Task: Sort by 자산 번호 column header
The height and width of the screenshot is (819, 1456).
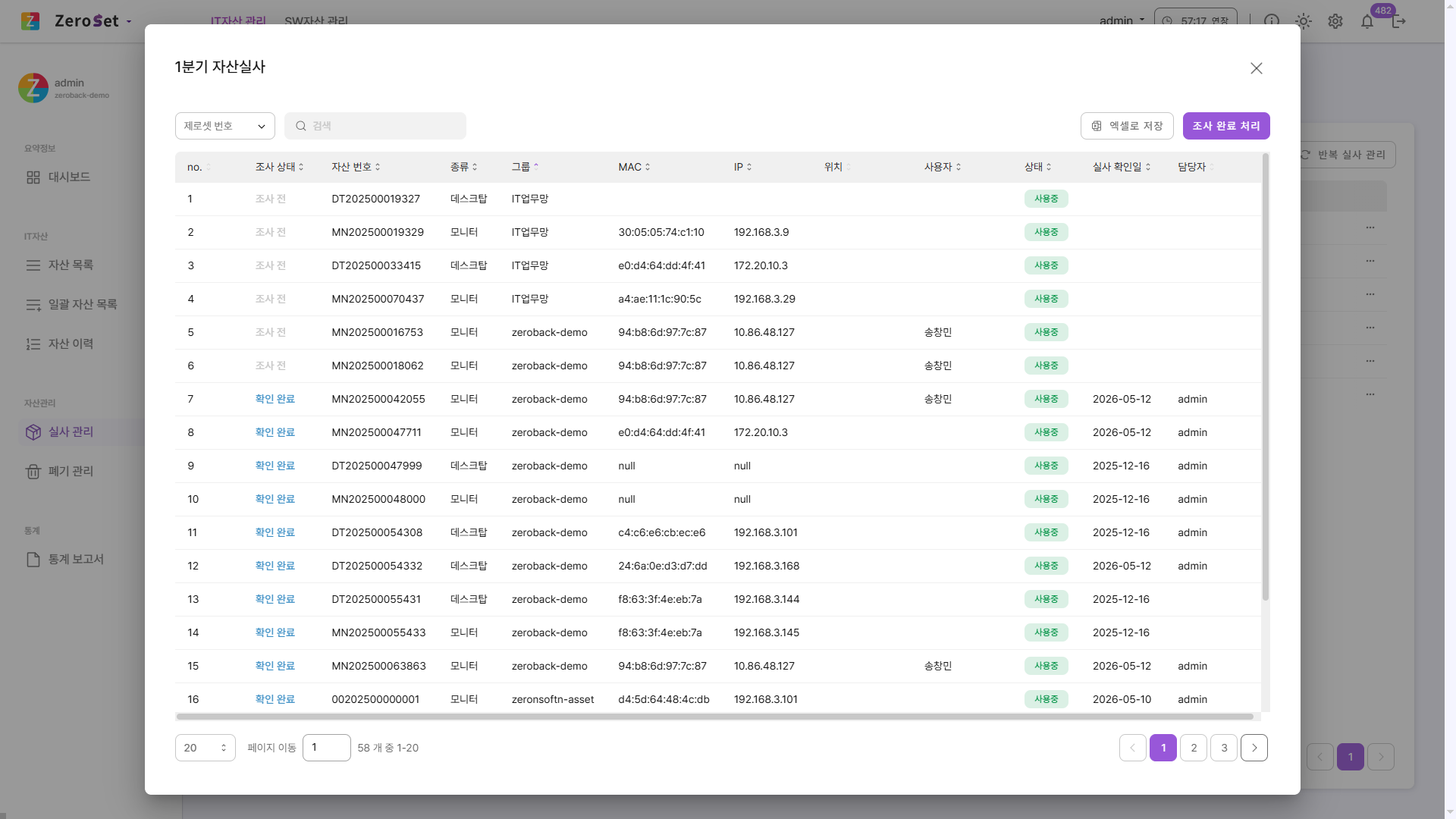Action: click(356, 167)
